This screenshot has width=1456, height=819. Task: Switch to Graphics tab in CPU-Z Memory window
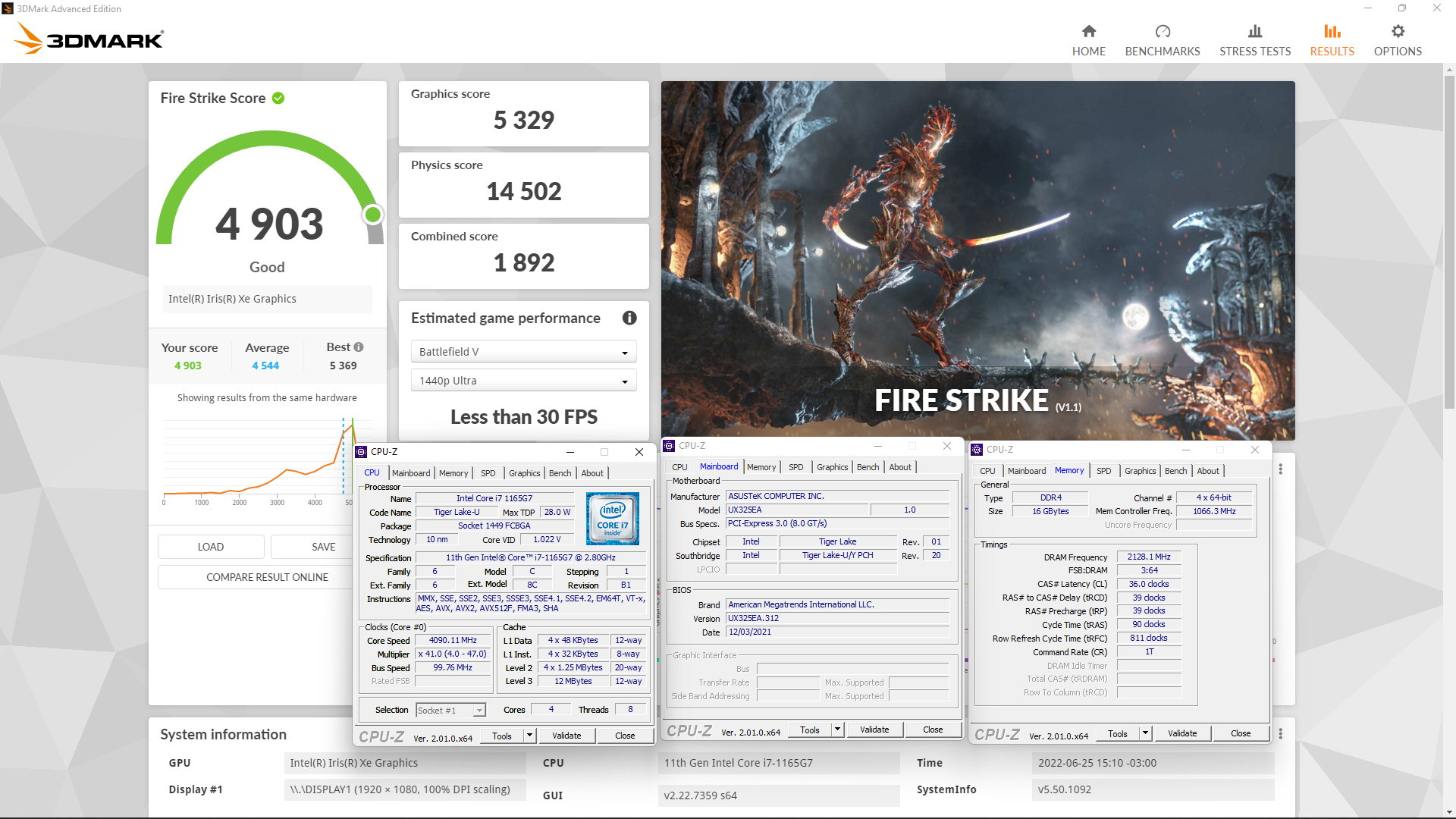[1140, 471]
